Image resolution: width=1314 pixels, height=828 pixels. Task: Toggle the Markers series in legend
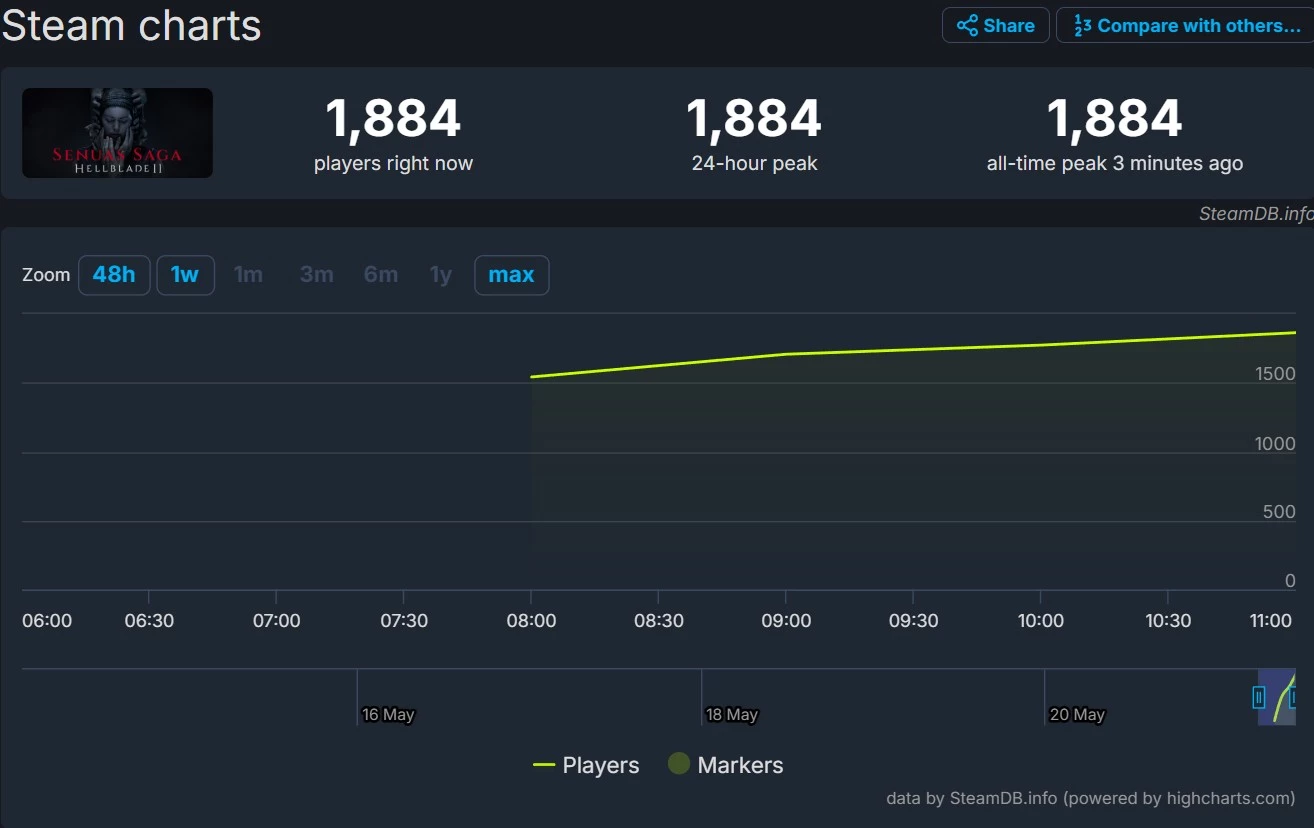tap(725, 766)
